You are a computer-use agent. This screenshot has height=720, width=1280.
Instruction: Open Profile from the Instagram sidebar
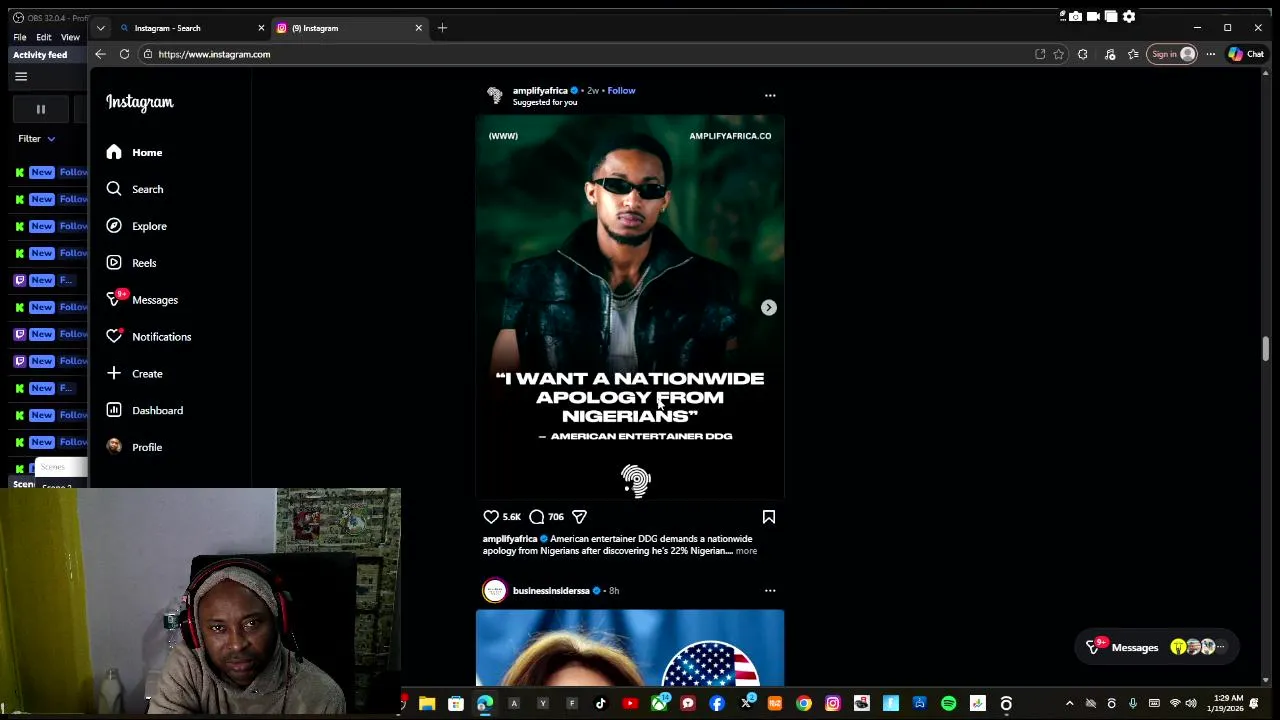coord(134,447)
